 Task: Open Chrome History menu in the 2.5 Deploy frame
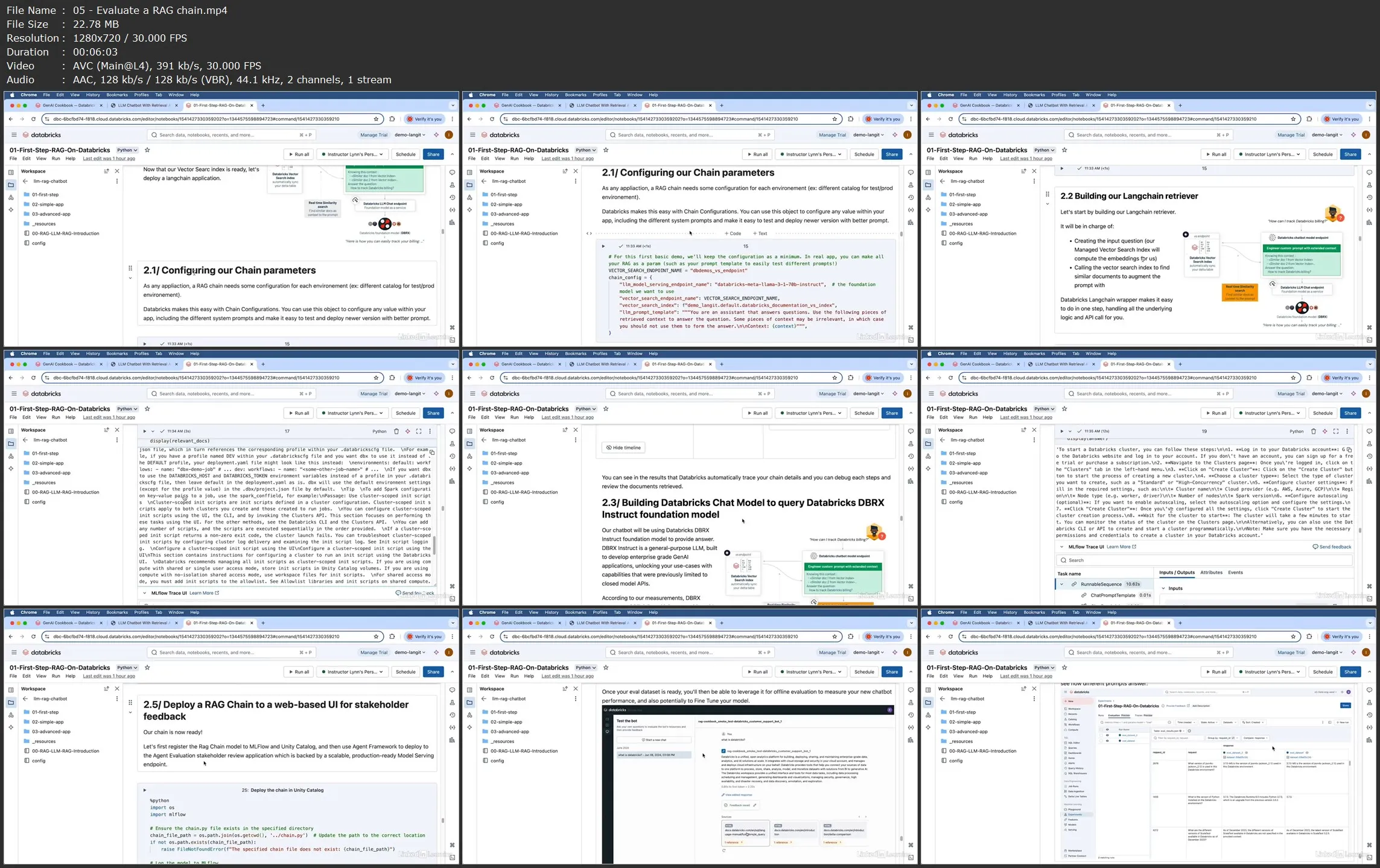[93, 612]
